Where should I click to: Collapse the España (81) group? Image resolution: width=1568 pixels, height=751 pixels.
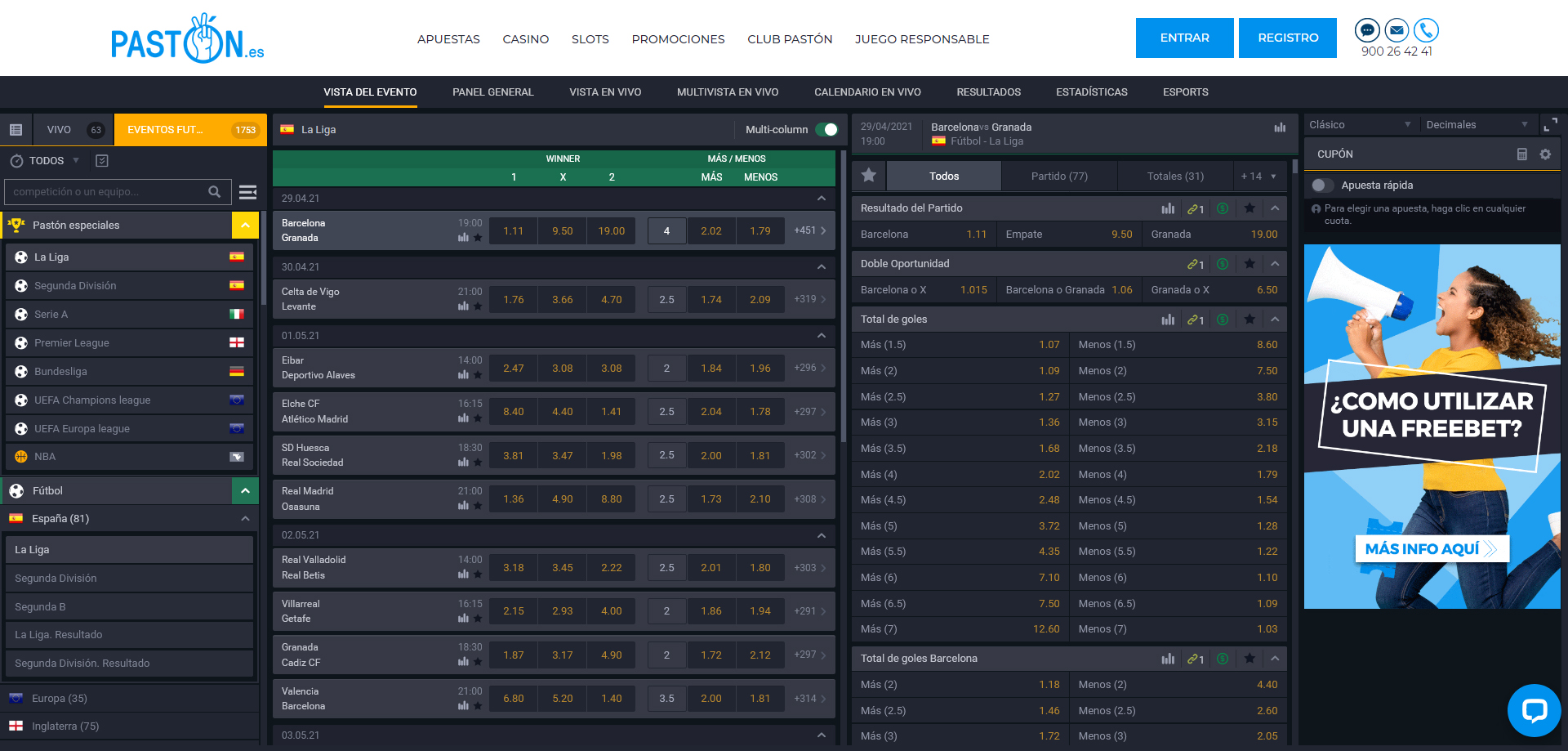point(245,519)
